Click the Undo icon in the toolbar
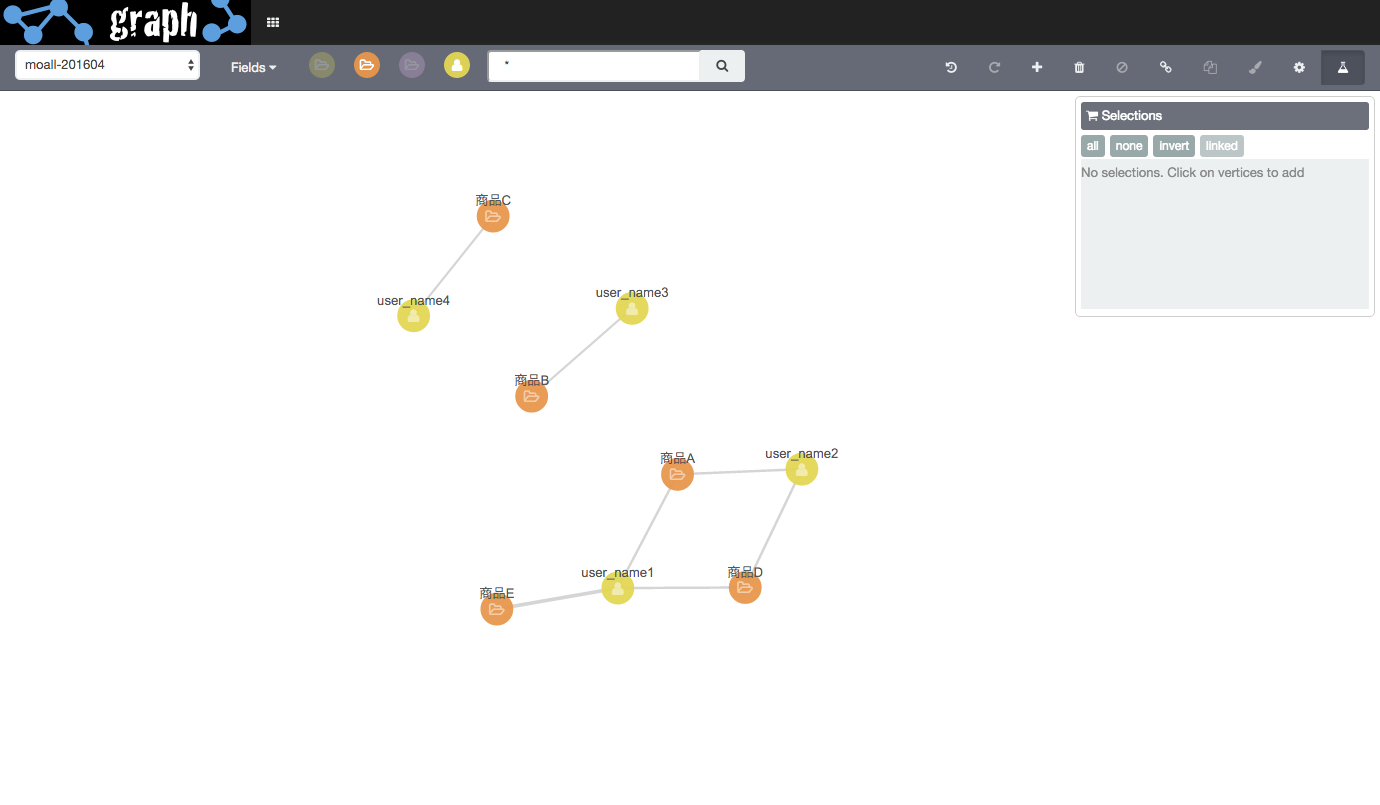Image resolution: width=1380 pixels, height=805 pixels. 950,67
